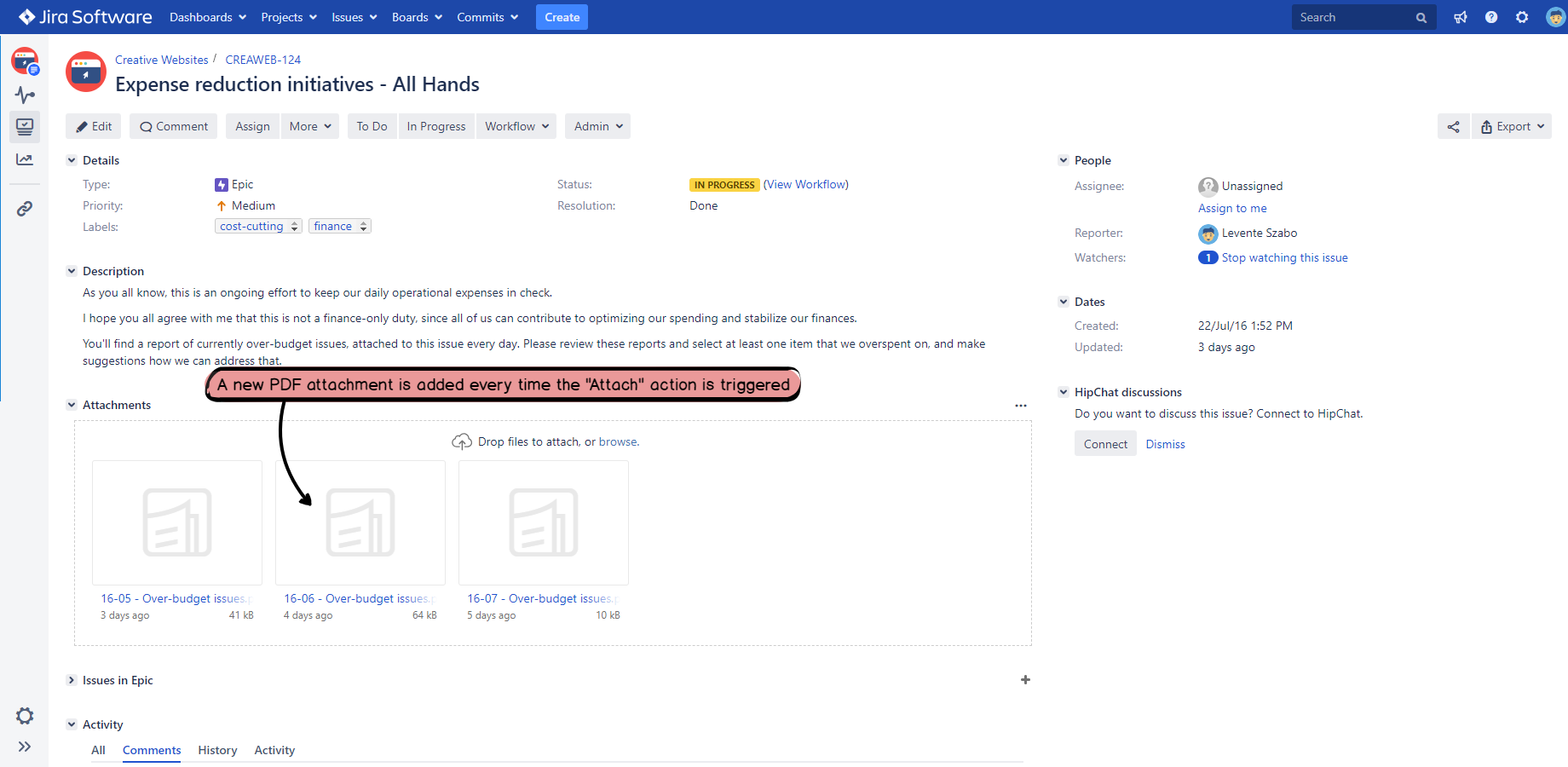Open the feedback megaphone icon
The image size is (1568, 767).
1461,17
